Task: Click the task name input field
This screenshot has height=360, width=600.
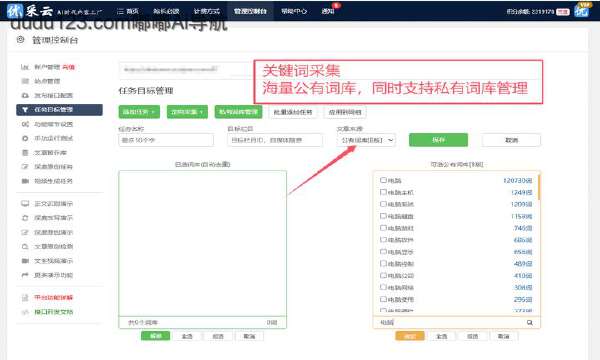Action: click(x=166, y=140)
